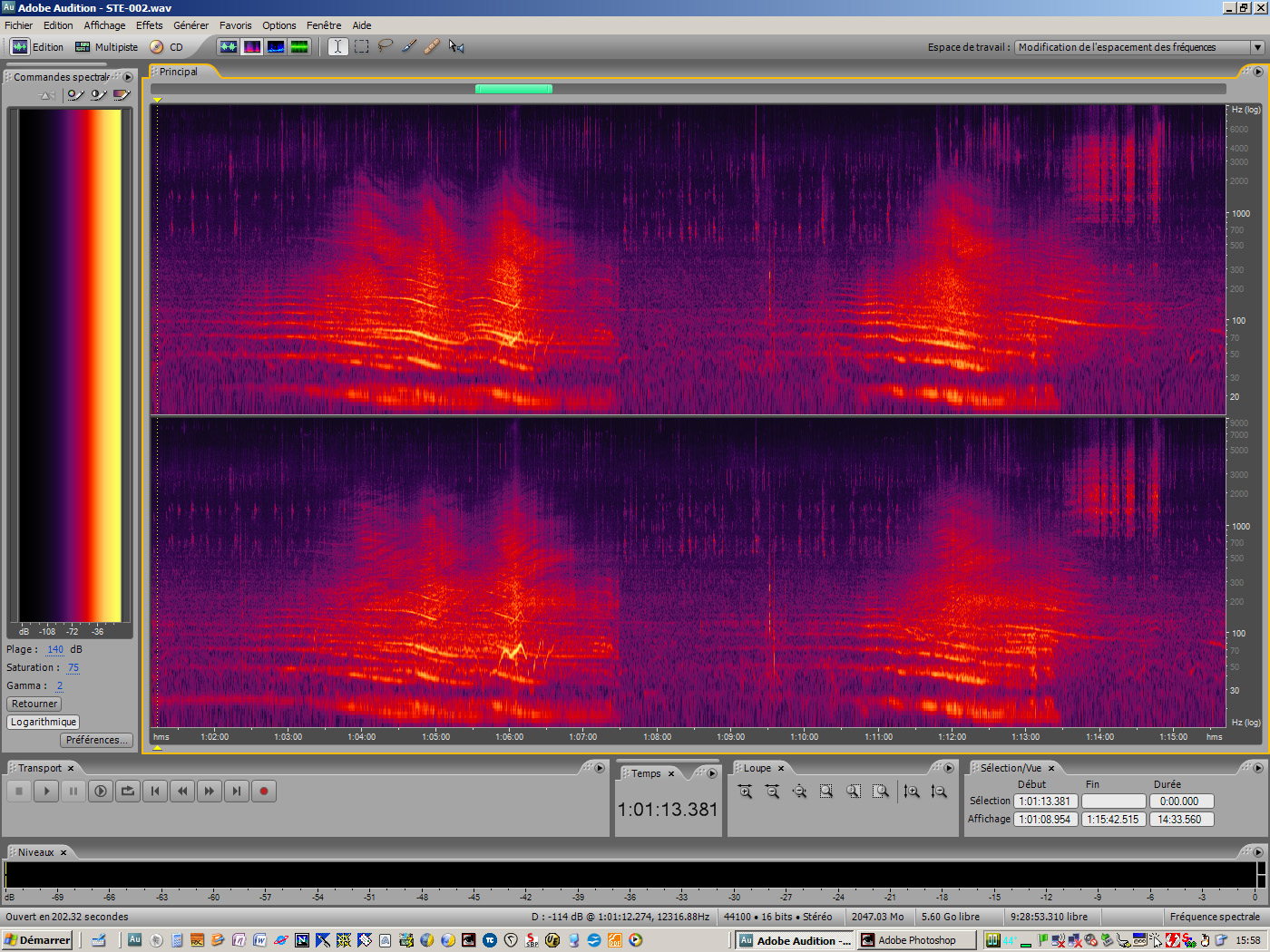Click Retourner to invert the spectral palette

click(34, 704)
